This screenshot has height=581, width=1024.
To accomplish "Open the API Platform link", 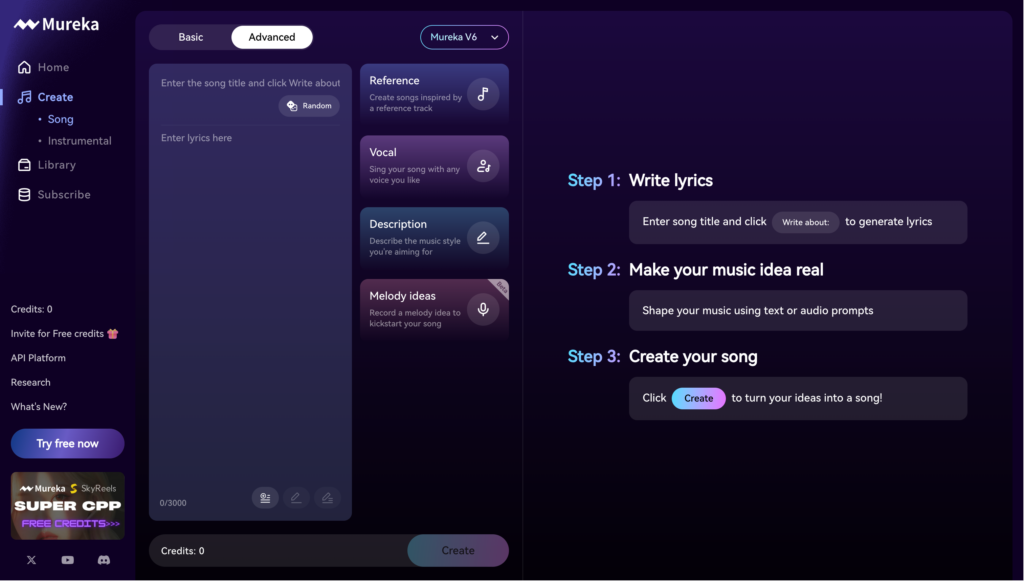I will pyautogui.click(x=38, y=358).
